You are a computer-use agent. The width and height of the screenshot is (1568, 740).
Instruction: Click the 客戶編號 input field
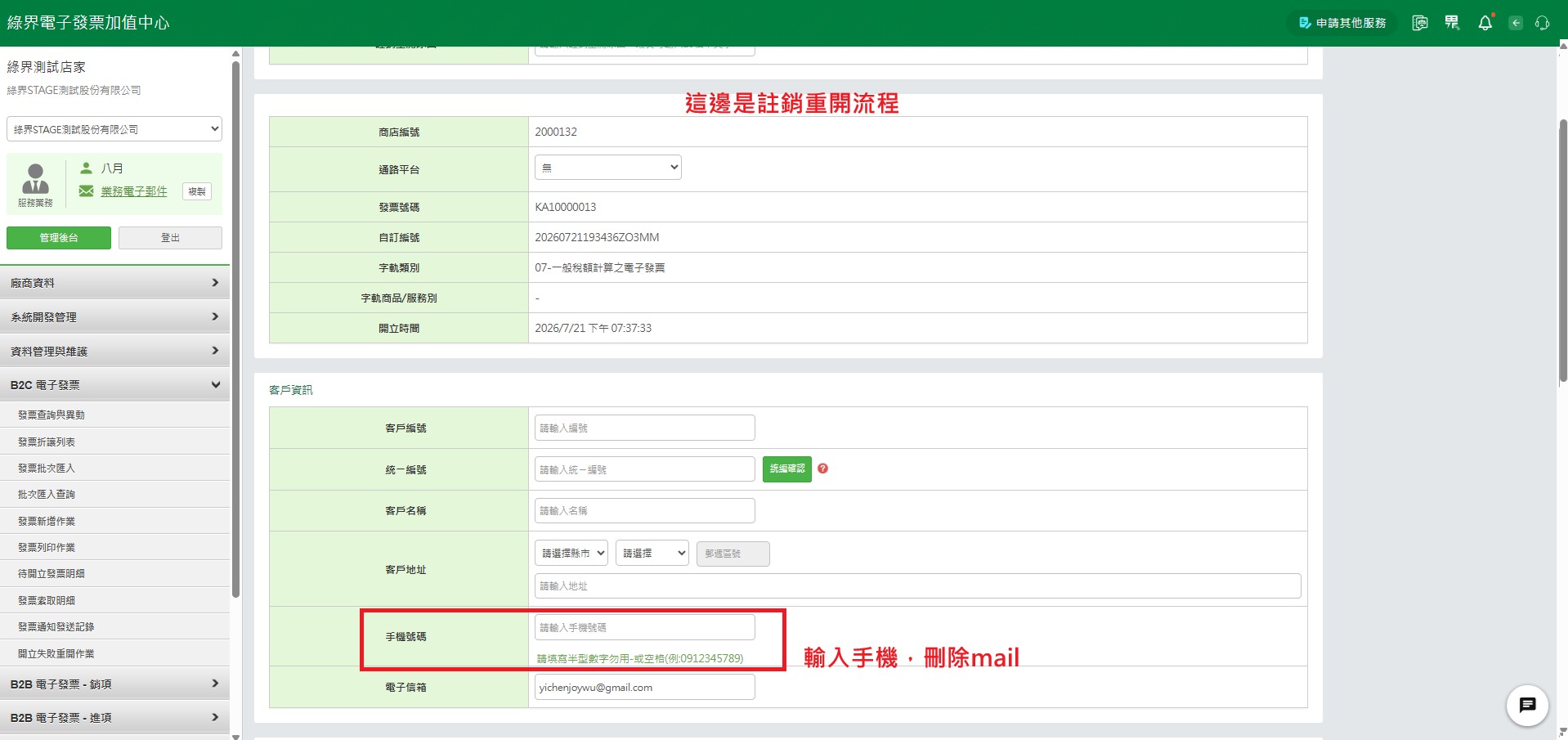pos(644,428)
